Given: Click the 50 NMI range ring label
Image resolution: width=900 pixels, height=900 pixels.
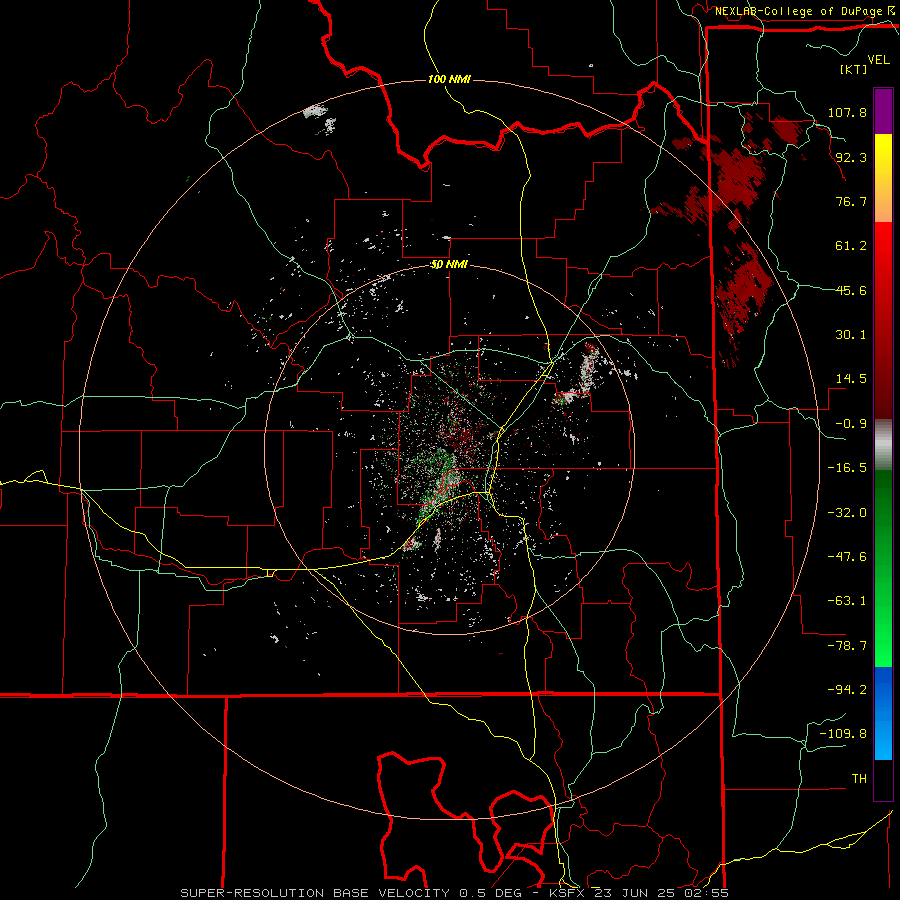Looking at the screenshot, I should [449, 264].
